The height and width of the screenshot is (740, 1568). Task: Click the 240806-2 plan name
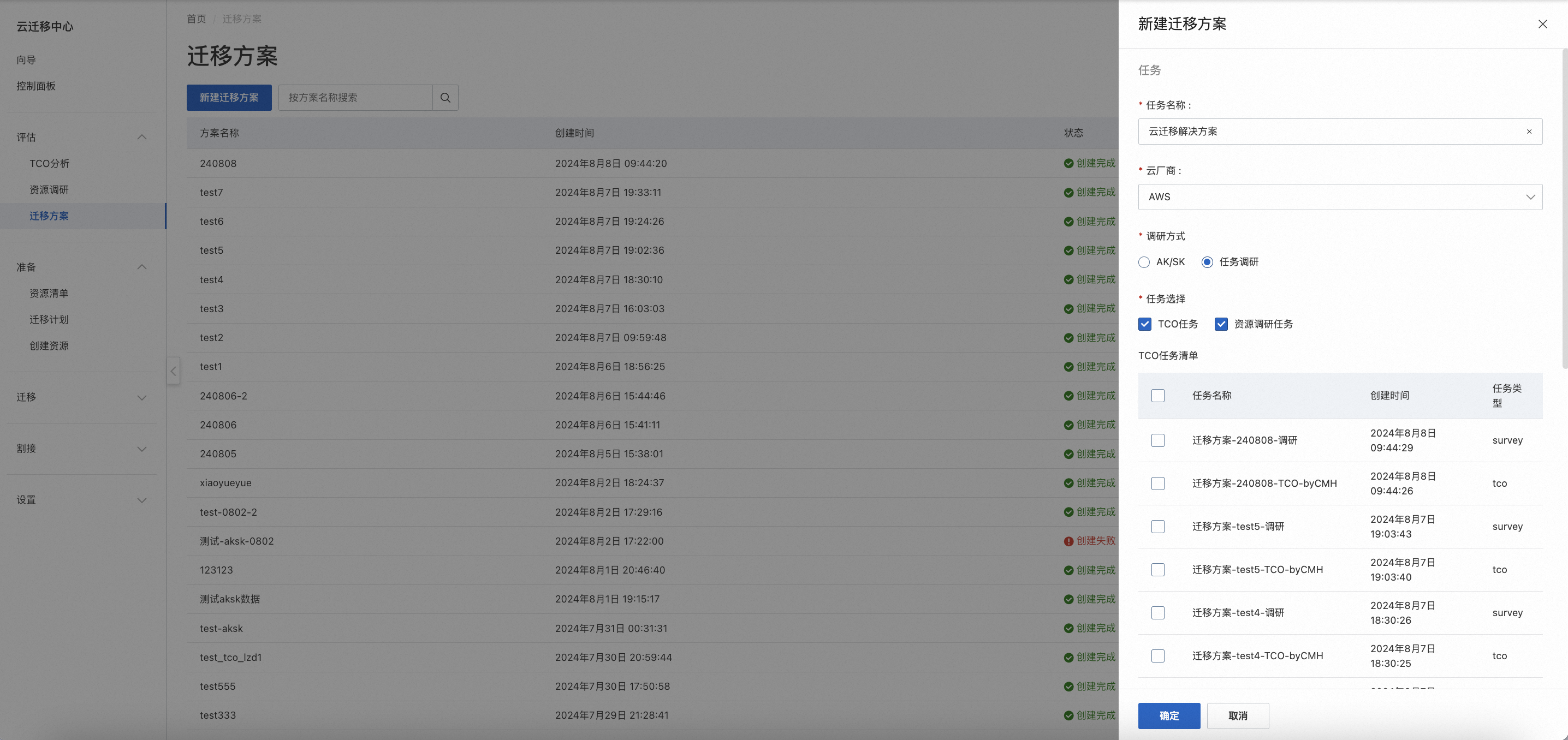[x=223, y=396]
